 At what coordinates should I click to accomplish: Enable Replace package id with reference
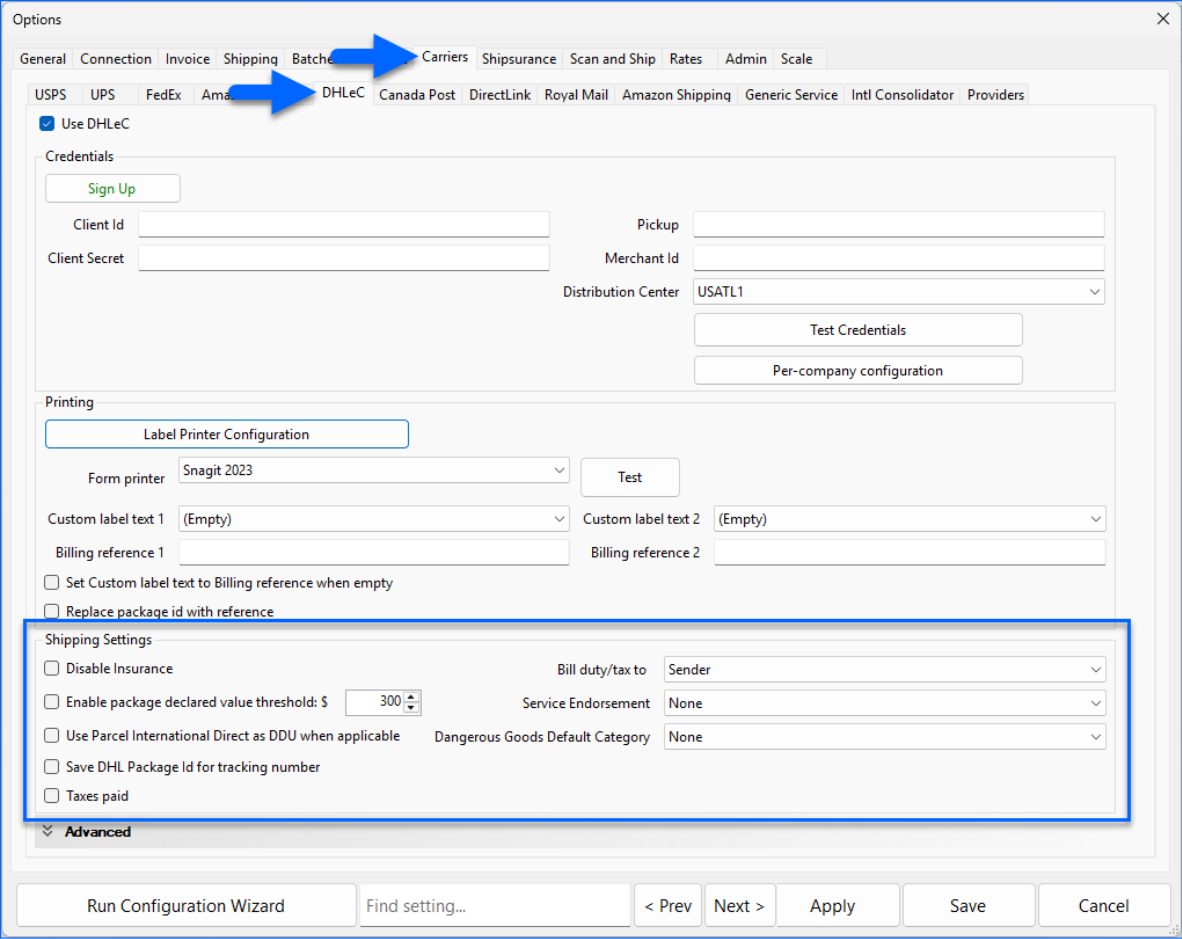click(x=52, y=611)
